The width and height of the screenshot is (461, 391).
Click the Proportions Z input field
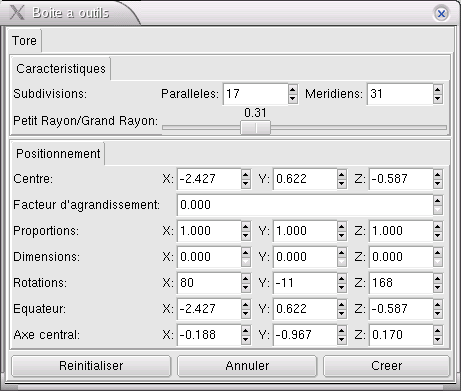(x=401, y=231)
